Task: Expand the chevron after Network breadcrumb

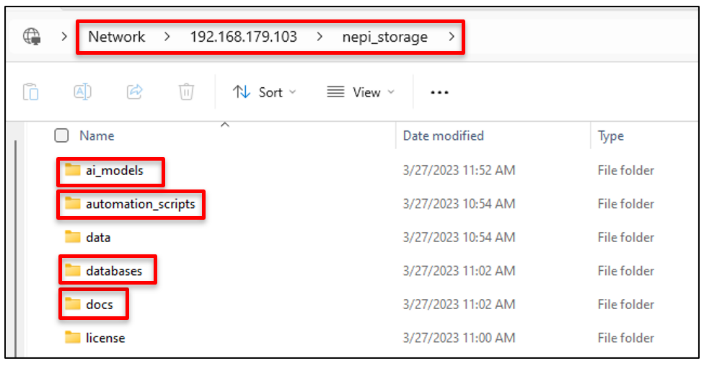Action: [167, 37]
